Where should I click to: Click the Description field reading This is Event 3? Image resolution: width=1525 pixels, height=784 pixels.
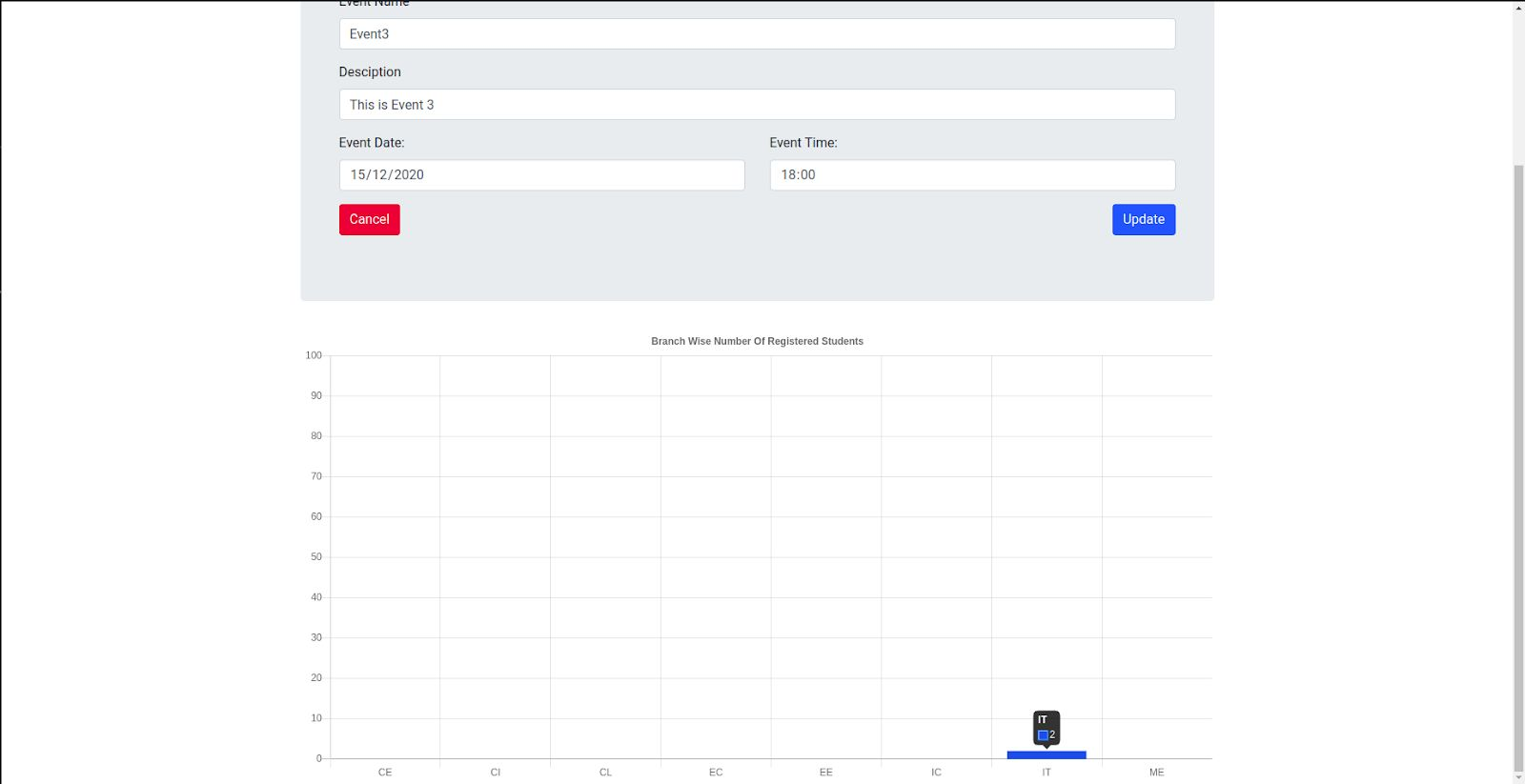click(757, 105)
